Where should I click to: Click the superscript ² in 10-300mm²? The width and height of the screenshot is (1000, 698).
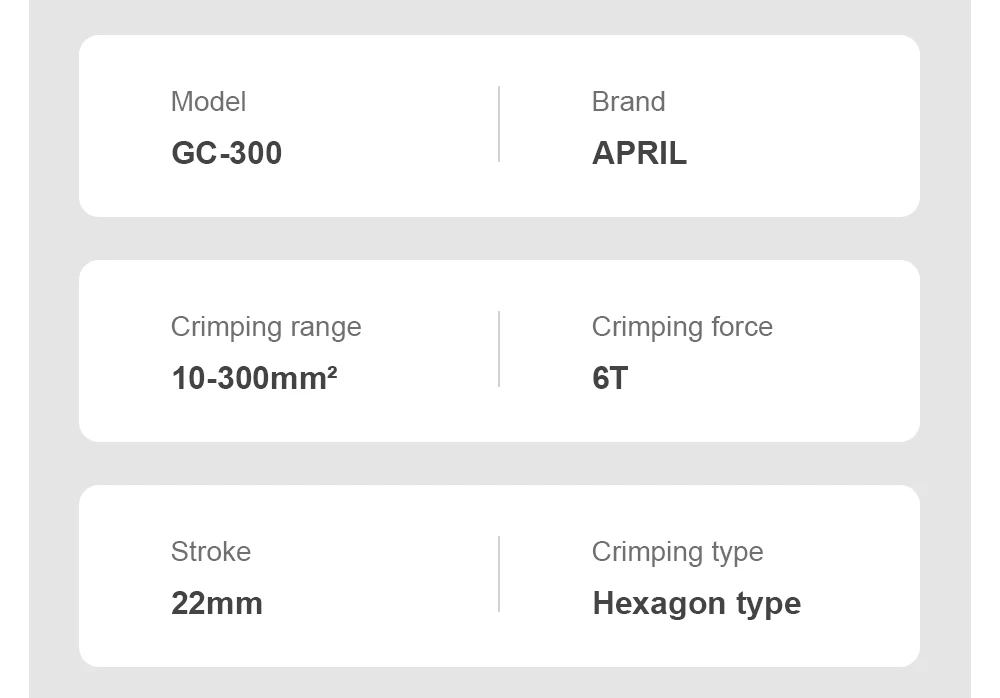click(x=332, y=371)
